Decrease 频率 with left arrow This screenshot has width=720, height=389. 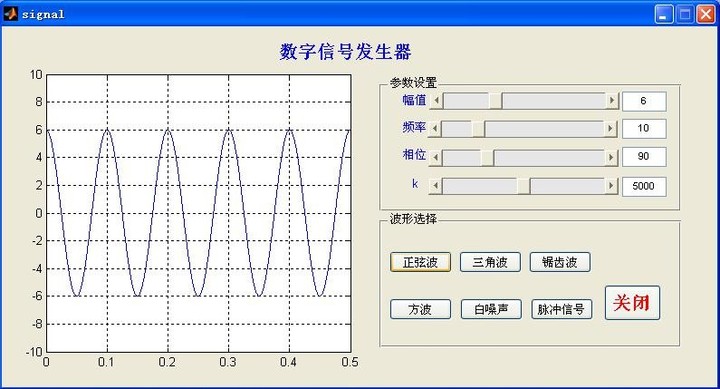pyautogui.click(x=435, y=129)
